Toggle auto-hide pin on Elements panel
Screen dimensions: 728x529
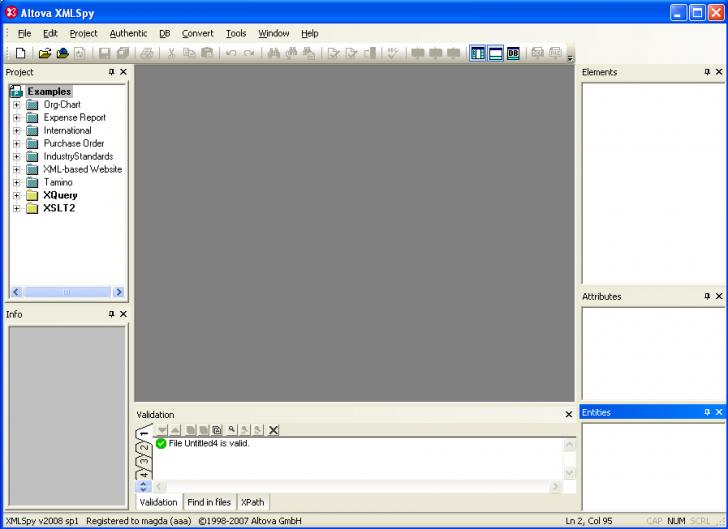pos(706,72)
